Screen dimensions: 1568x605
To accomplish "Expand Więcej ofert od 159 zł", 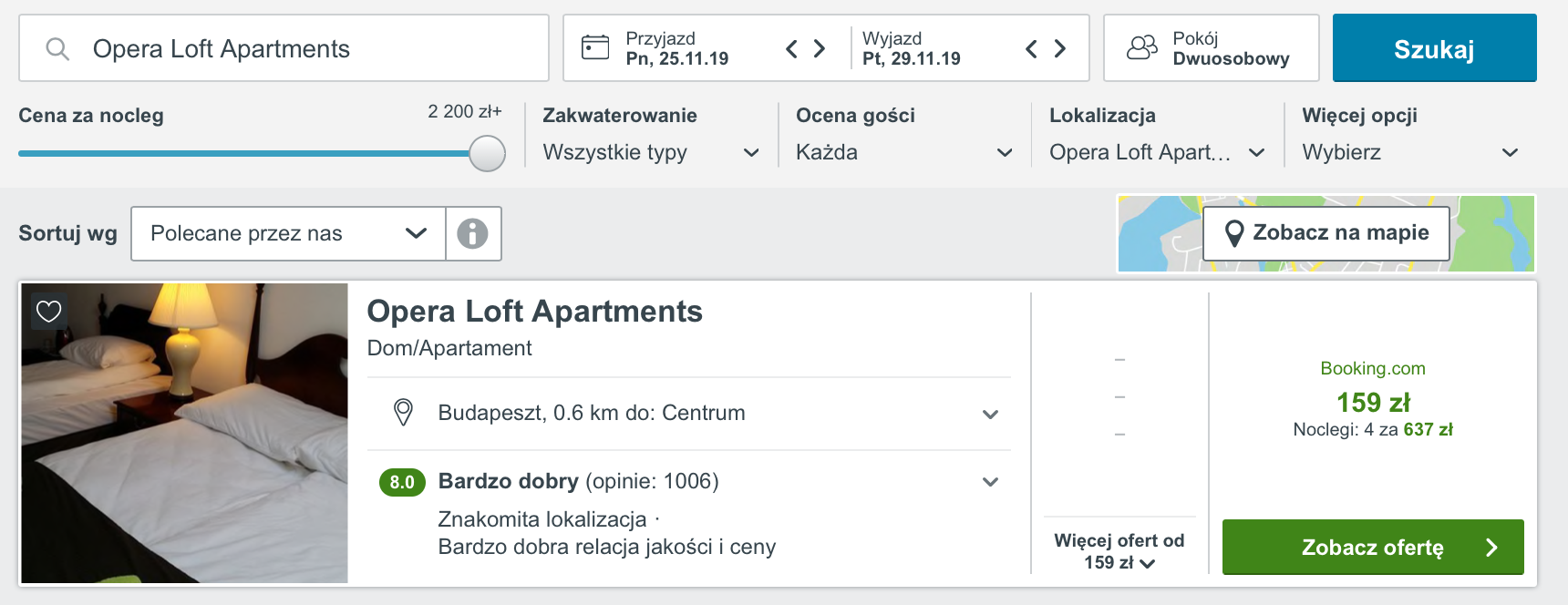I will [x=1119, y=551].
